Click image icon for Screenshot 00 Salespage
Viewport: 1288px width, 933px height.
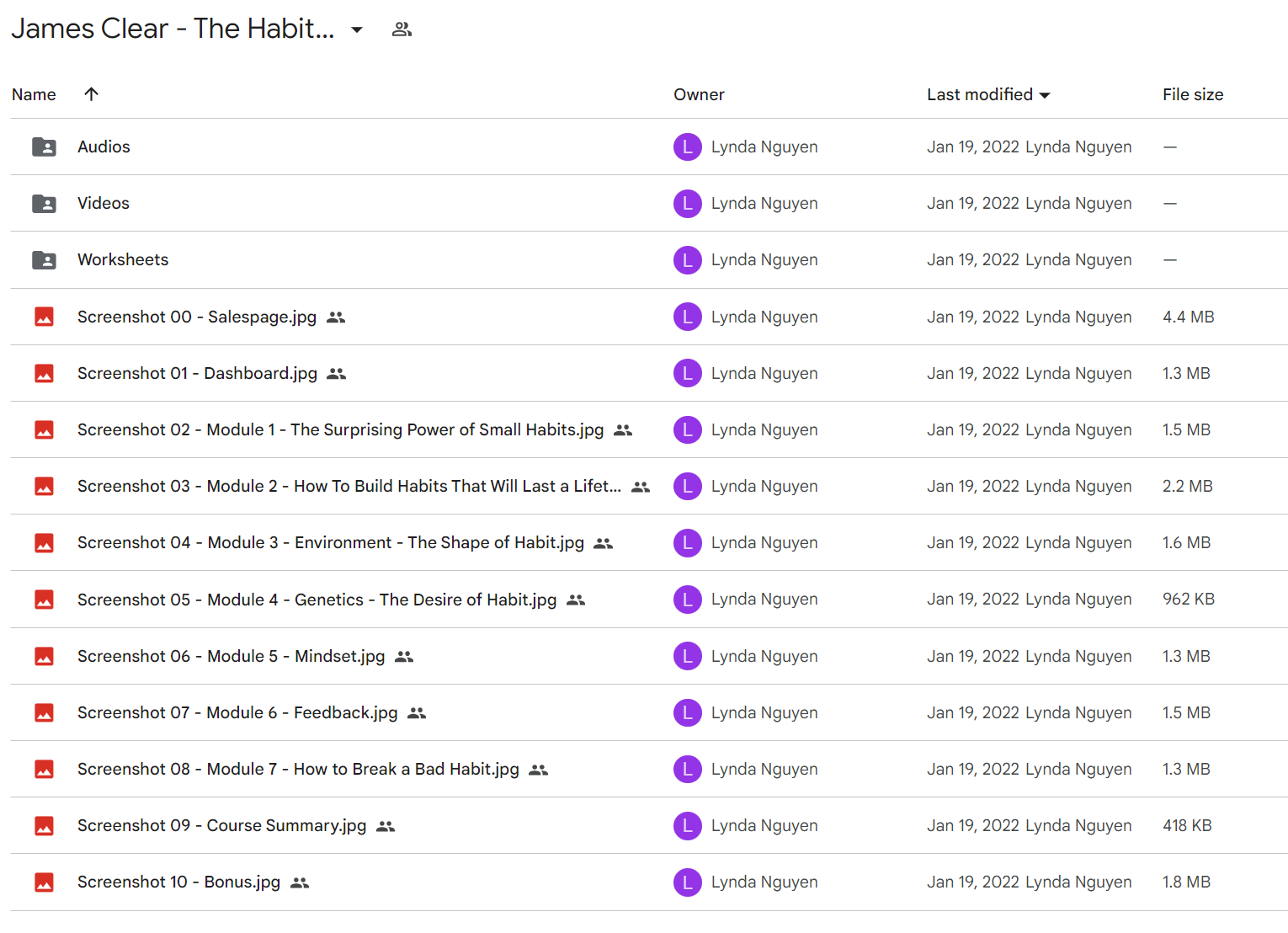(x=44, y=317)
